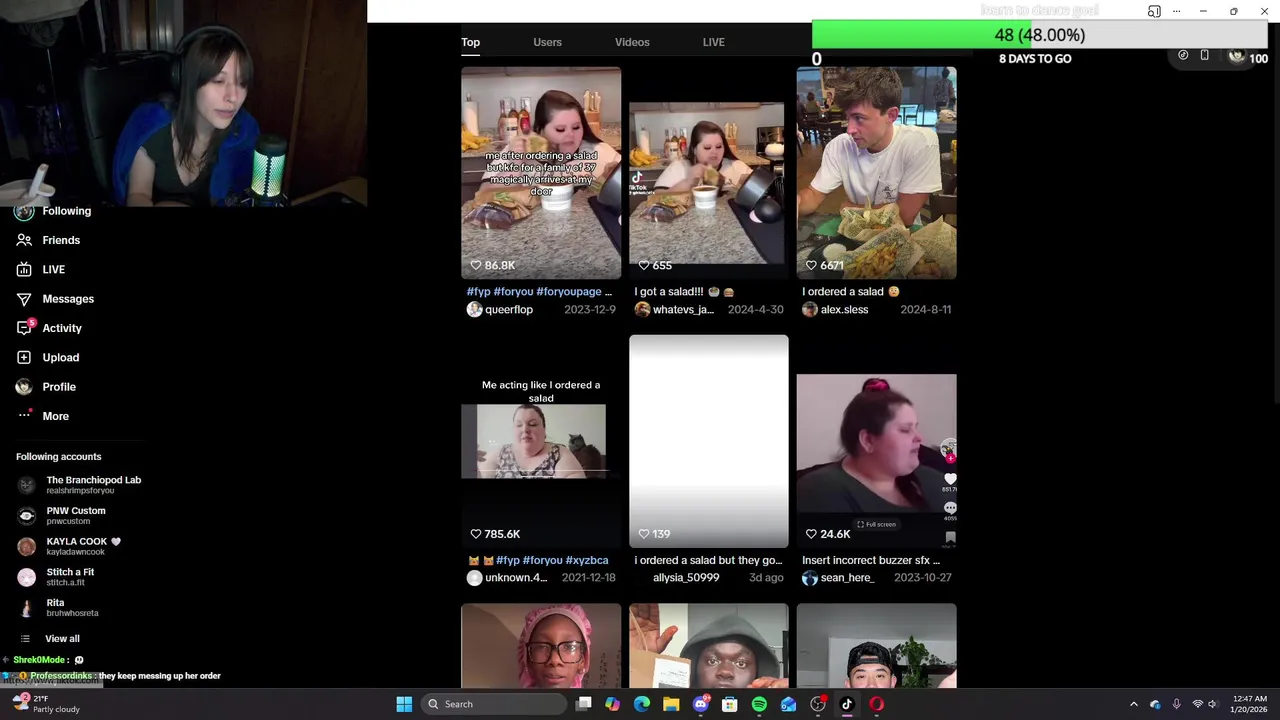Open Rita bruhwhosreta account
This screenshot has width=1280, height=720.
(x=58, y=608)
